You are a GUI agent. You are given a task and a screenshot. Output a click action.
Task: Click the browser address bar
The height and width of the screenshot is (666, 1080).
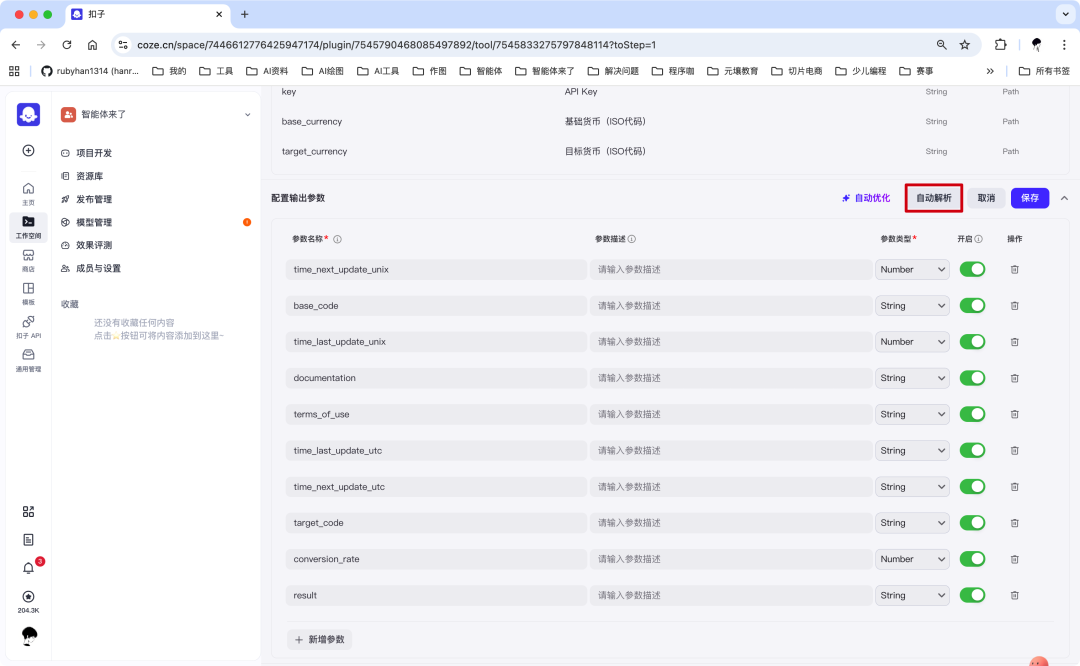(x=523, y=45)
